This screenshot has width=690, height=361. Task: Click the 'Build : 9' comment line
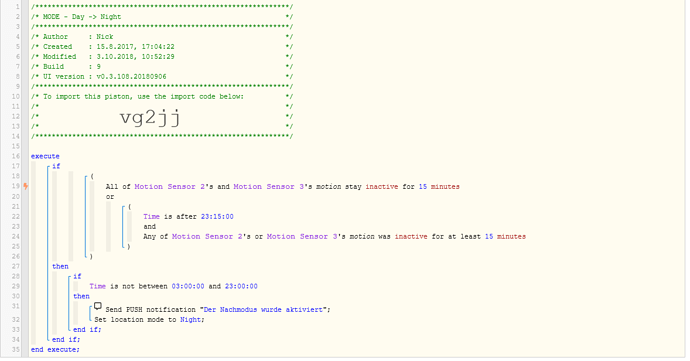(162, 66)
